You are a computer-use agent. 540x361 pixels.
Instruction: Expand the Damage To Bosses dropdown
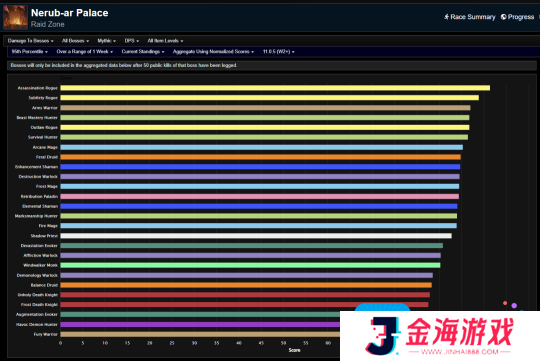point(31,41)
